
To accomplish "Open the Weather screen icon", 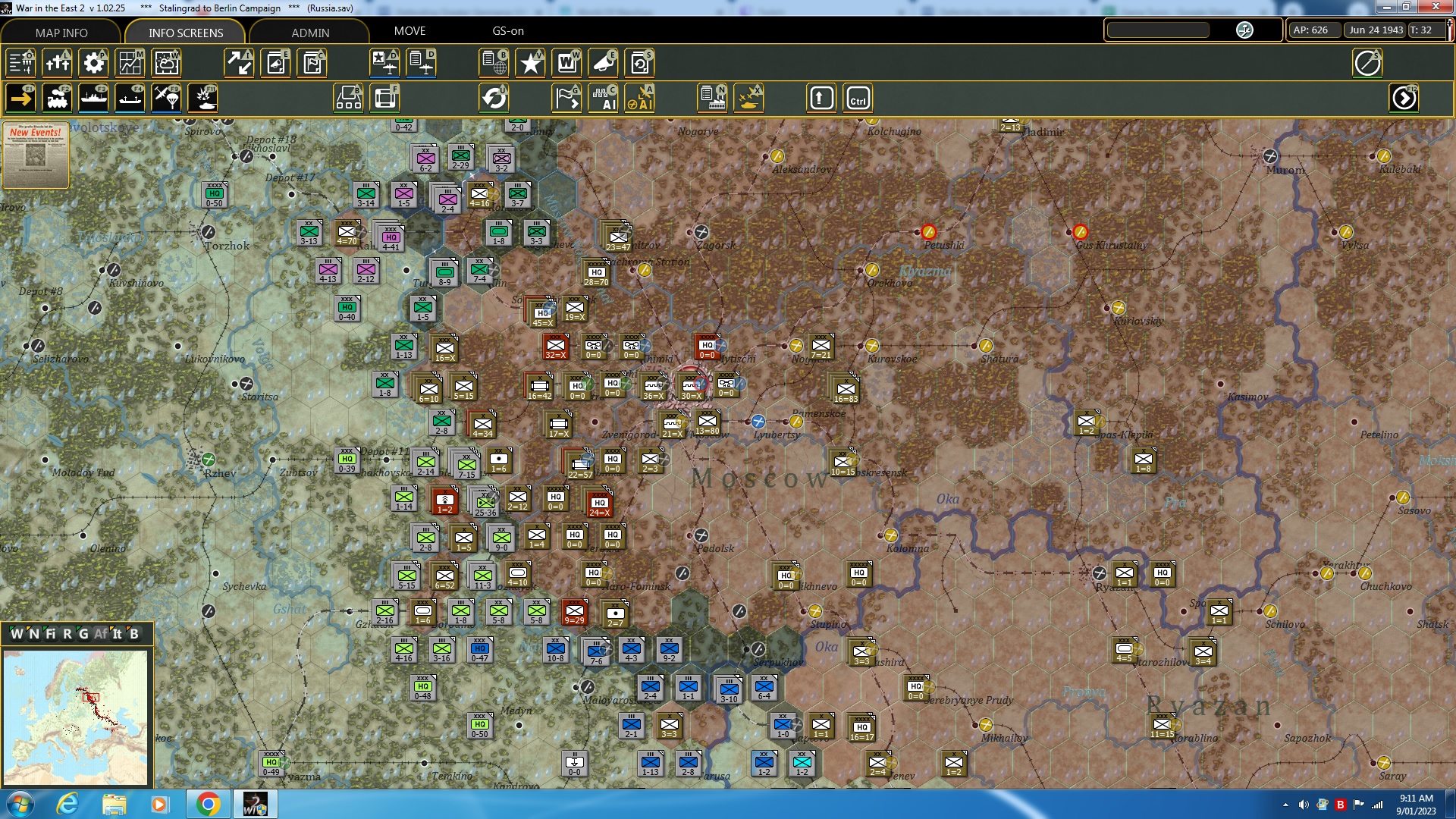I will [x=166, y=63].
